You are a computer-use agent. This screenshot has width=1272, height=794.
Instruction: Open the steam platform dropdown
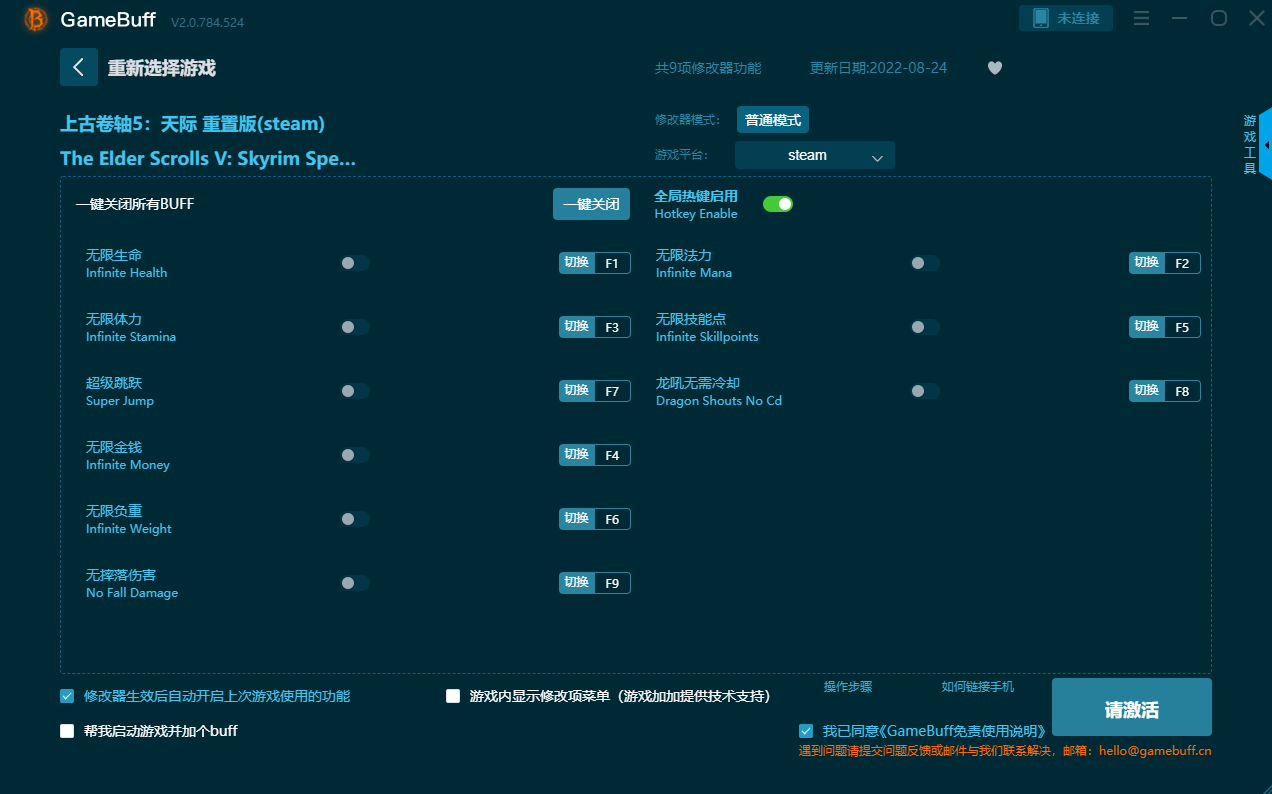coord(815,155)
